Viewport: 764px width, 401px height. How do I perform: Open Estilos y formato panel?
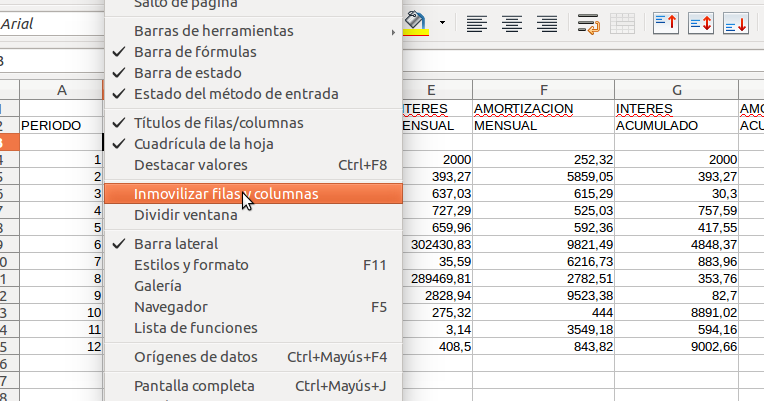253,265
